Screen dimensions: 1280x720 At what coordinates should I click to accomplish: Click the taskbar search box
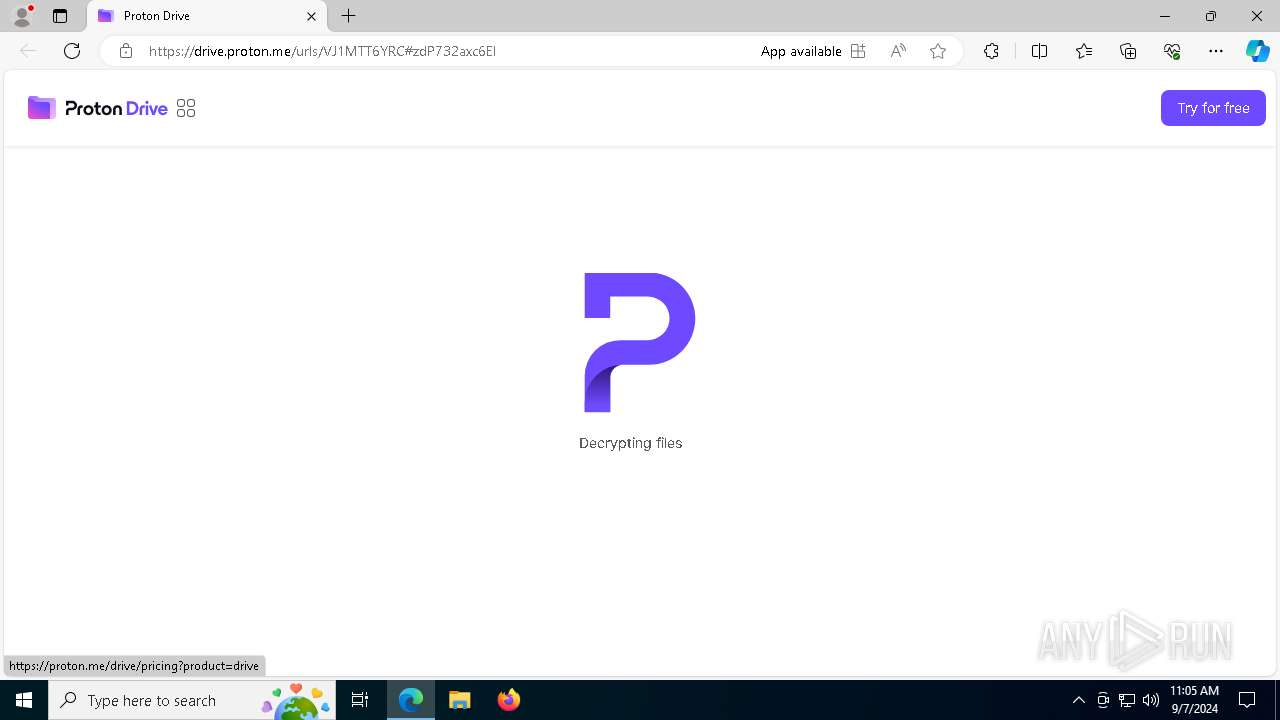192,700
